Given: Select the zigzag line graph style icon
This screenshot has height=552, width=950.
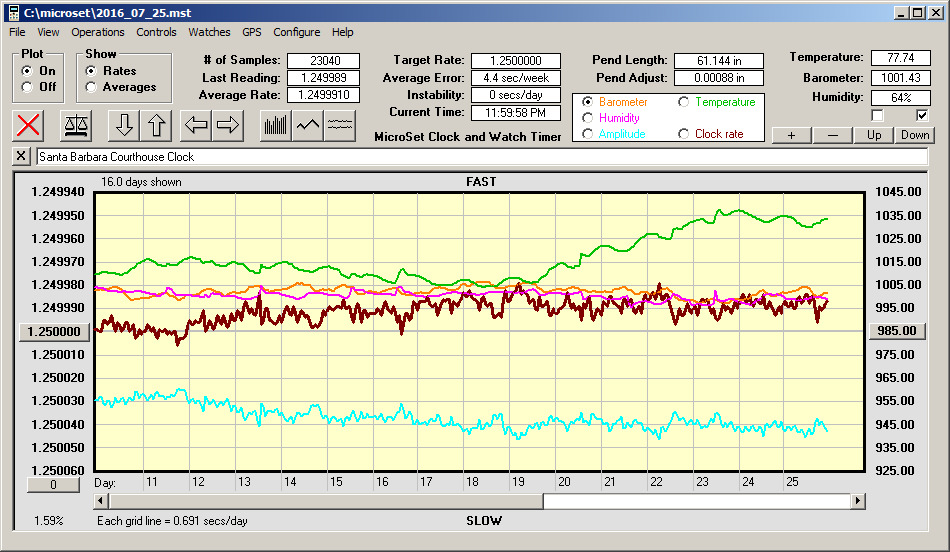Looking at the screenshot, I should [308, 125].
